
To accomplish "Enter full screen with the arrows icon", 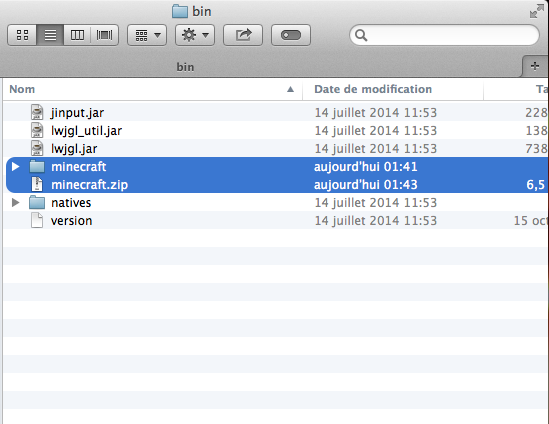I will click(x=536, y=11).
